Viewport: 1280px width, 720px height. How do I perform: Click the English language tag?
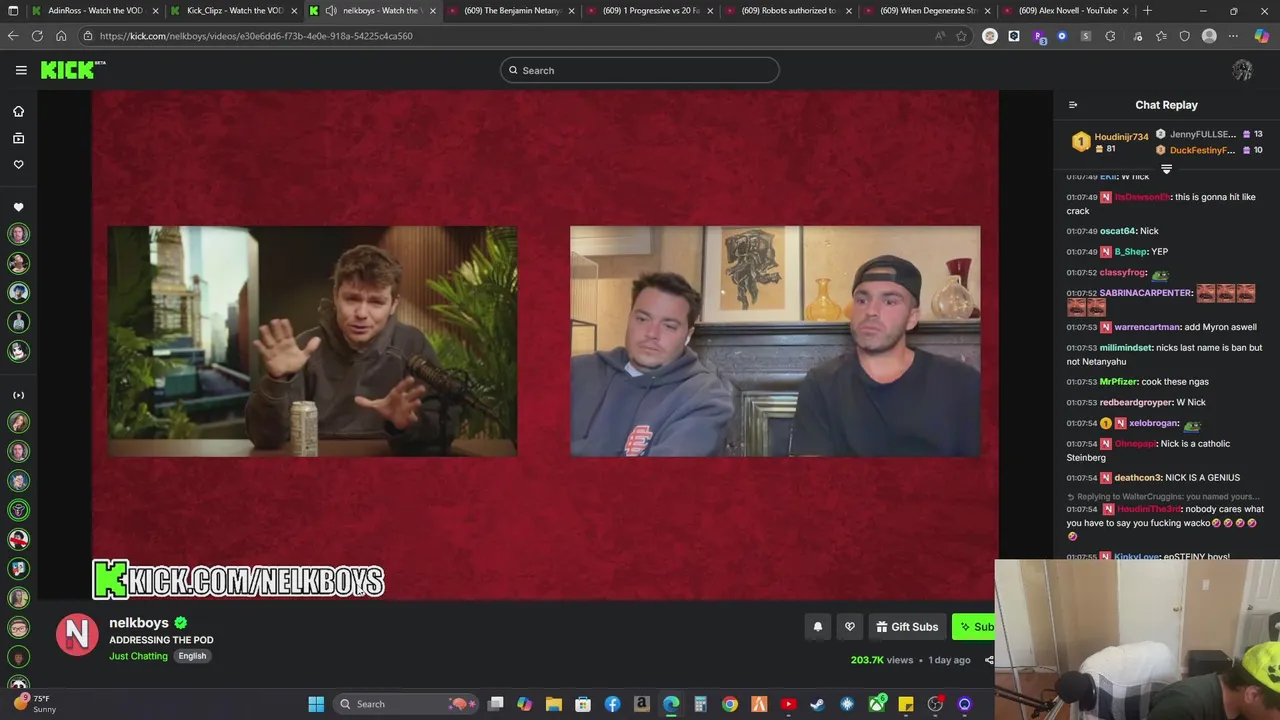tap(192, 656)
